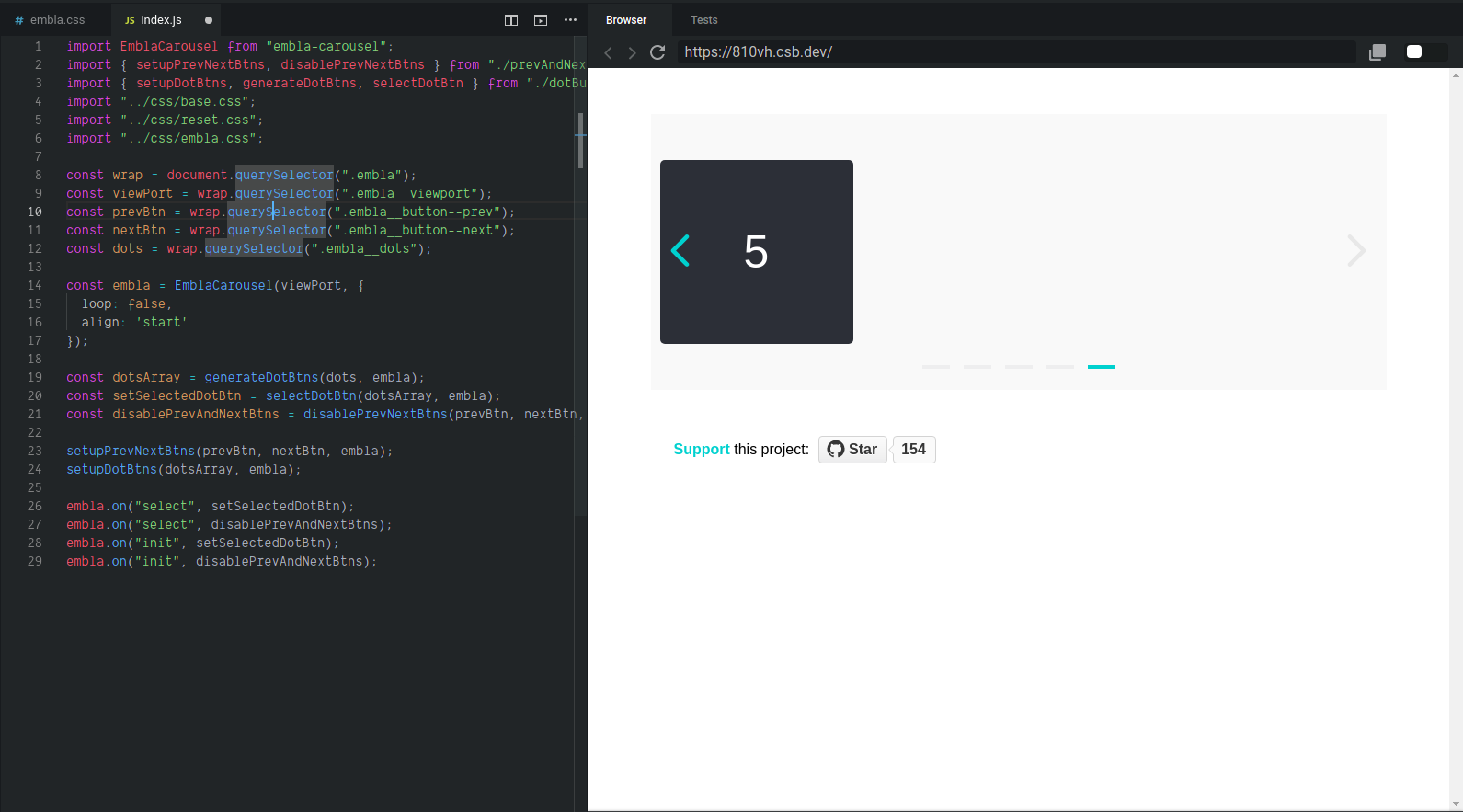Viewport: 1463px width, 812px height.
Task: Click line number 14 in the gutter
Action: [x=35, y=285]
